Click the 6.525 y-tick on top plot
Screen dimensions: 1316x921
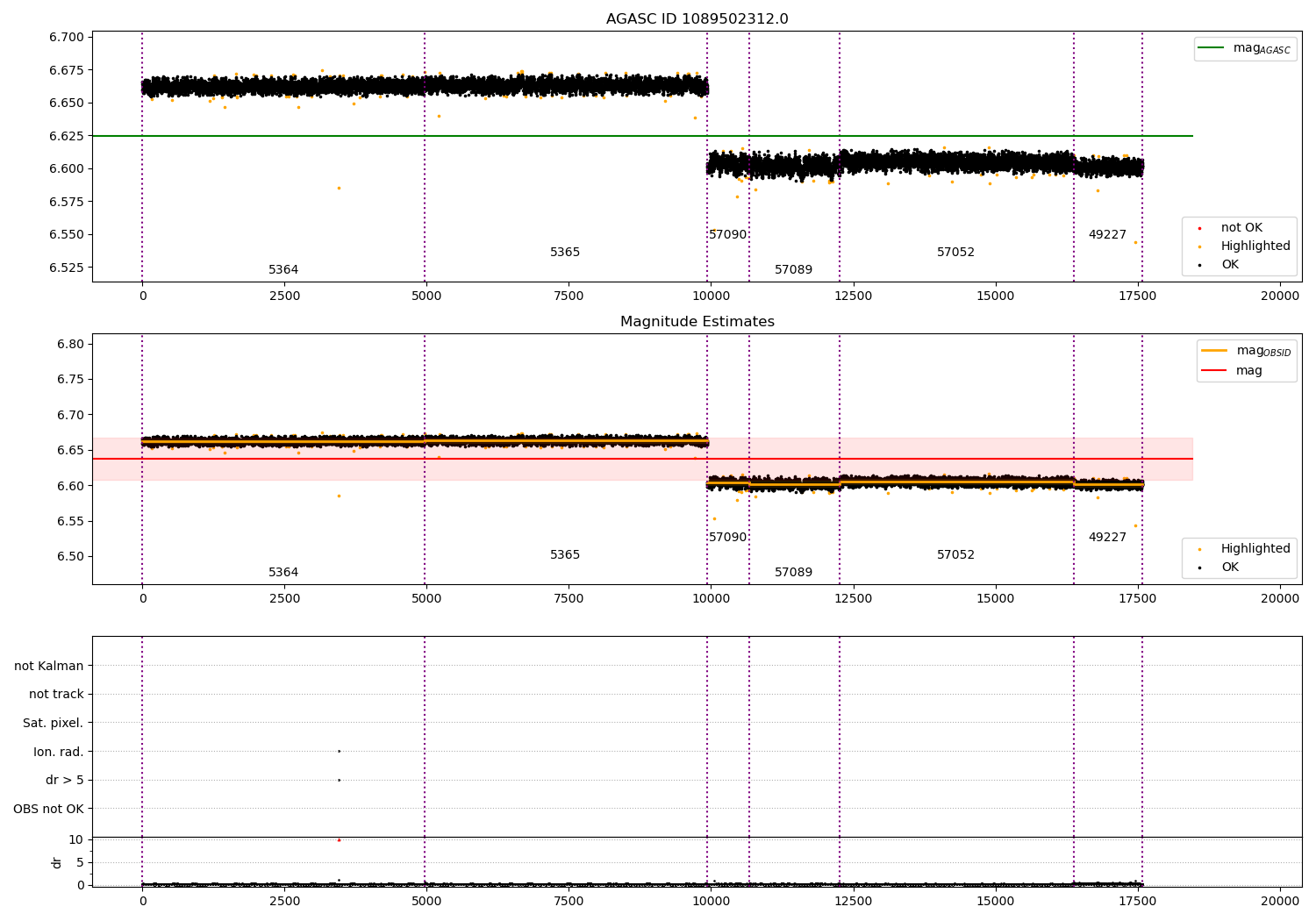(67, 268)
